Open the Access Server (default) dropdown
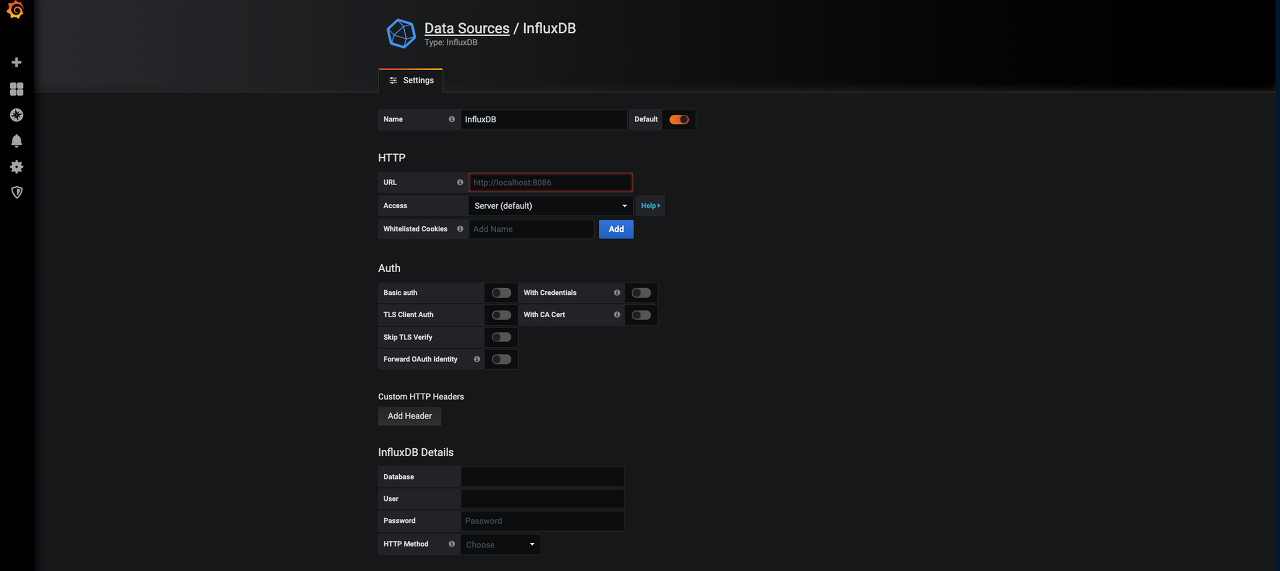The image size is (1280, 571). click(551, 206)
